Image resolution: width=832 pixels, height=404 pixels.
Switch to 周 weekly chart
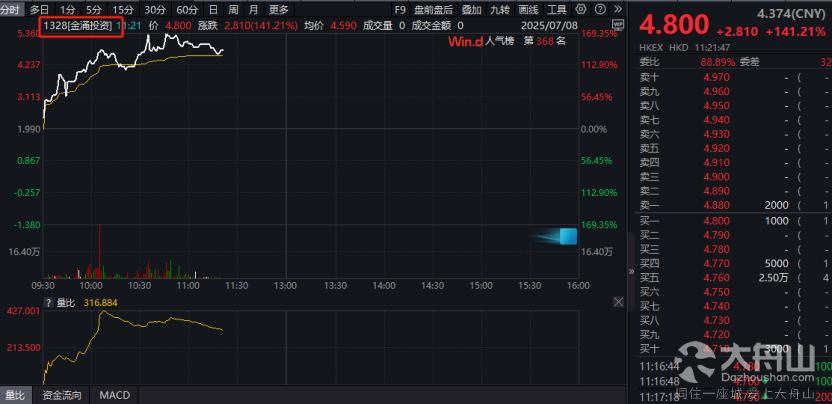[x=233, y=9]
